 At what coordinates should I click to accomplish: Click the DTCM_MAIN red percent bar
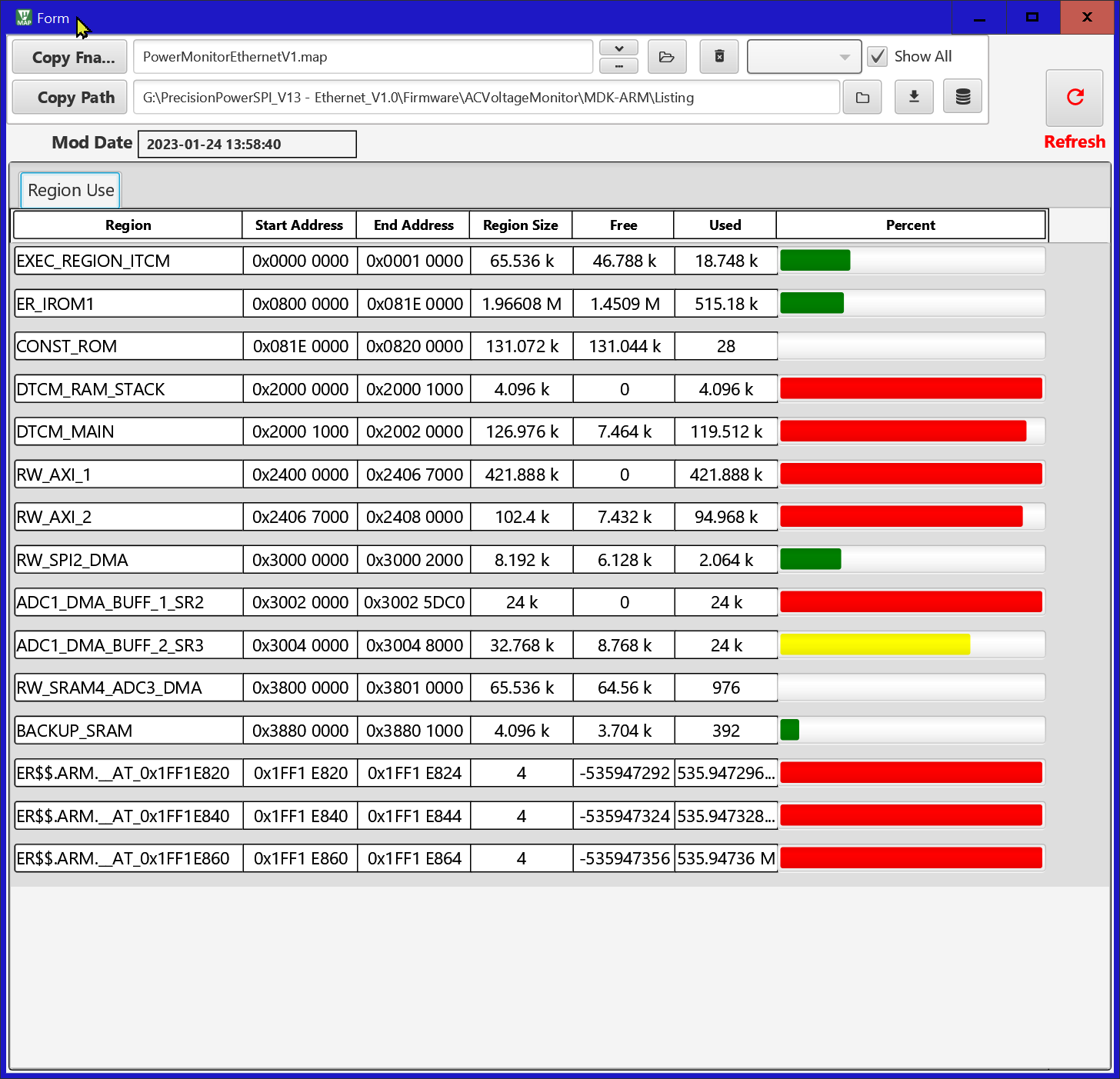pyautogui.click(x=912, y=431)
